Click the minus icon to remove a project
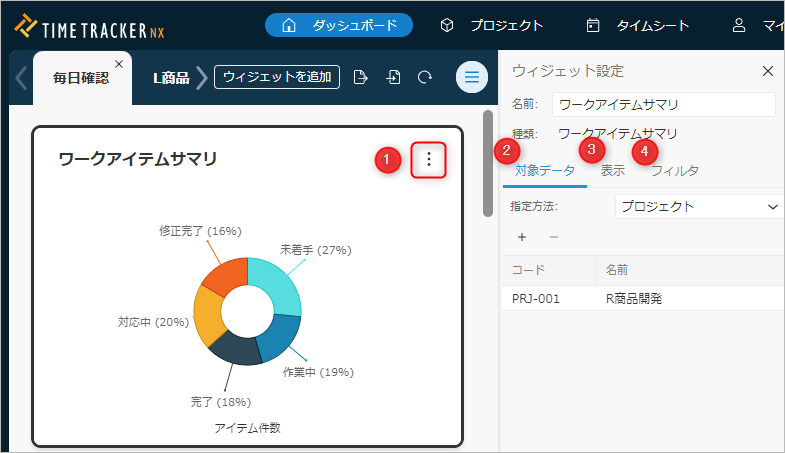The width and height of the screenshot is (785, 453). click(554, 237)
